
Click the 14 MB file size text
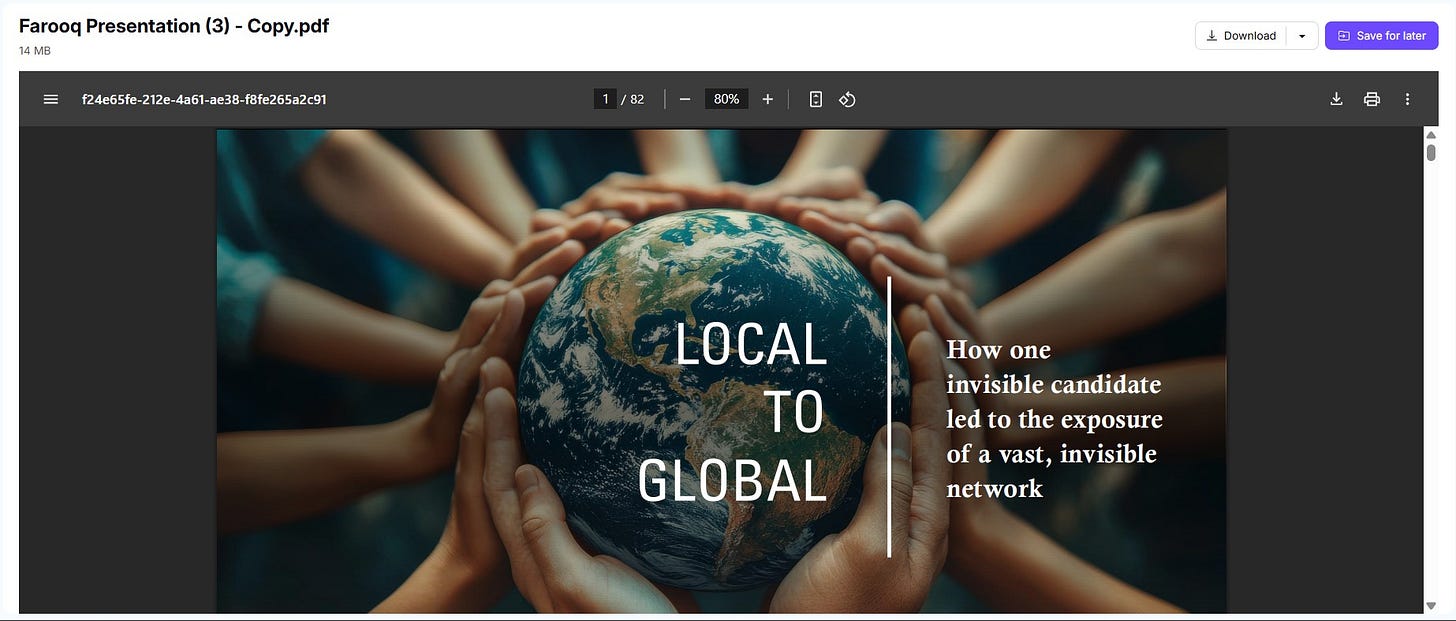(x=35, y=50)
